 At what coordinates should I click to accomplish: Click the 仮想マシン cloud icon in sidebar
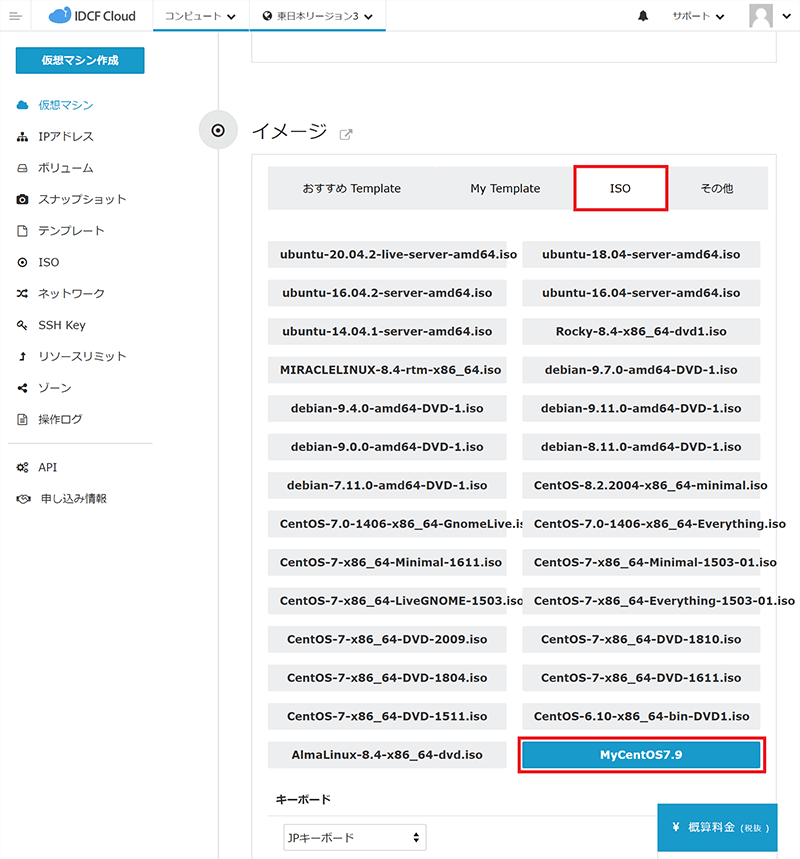pos(22,105)
